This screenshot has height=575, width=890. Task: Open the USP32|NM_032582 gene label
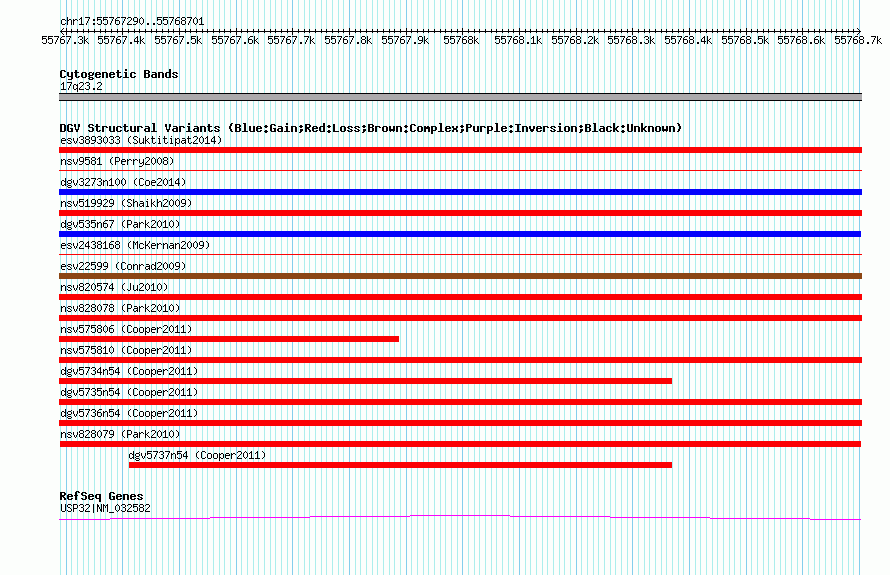(105, 509)
